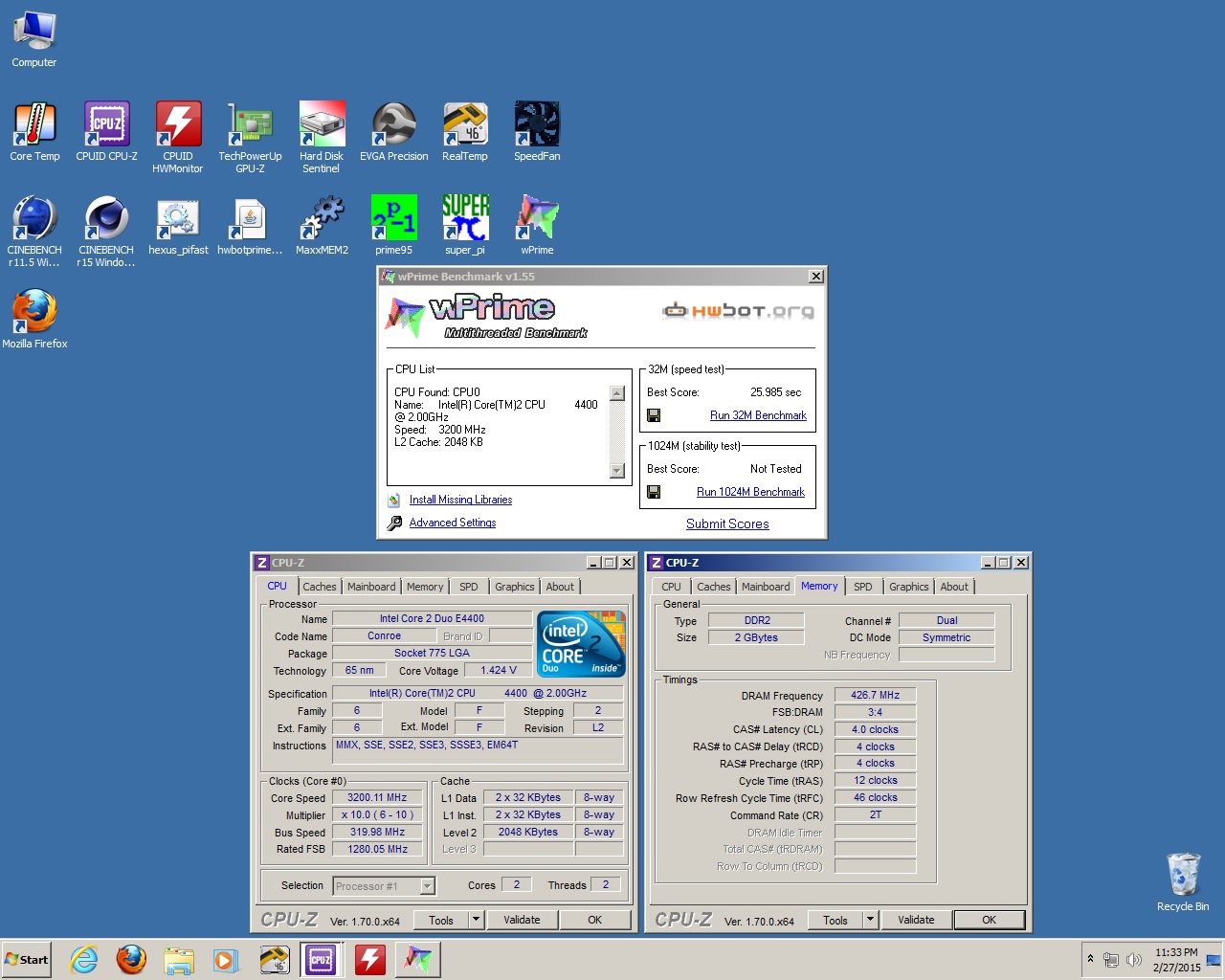Open the About tab in right CPU-Z window
This screenshot has height=980, width=1225.
(x=954, y=587)
